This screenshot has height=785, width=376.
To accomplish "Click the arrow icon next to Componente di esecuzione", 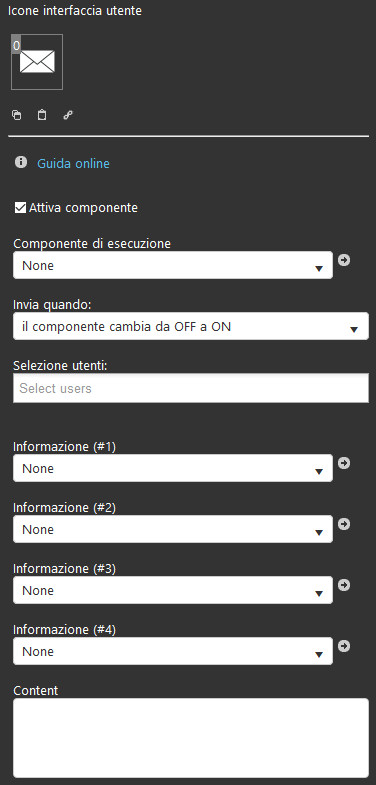I will (x=344, y=260).
